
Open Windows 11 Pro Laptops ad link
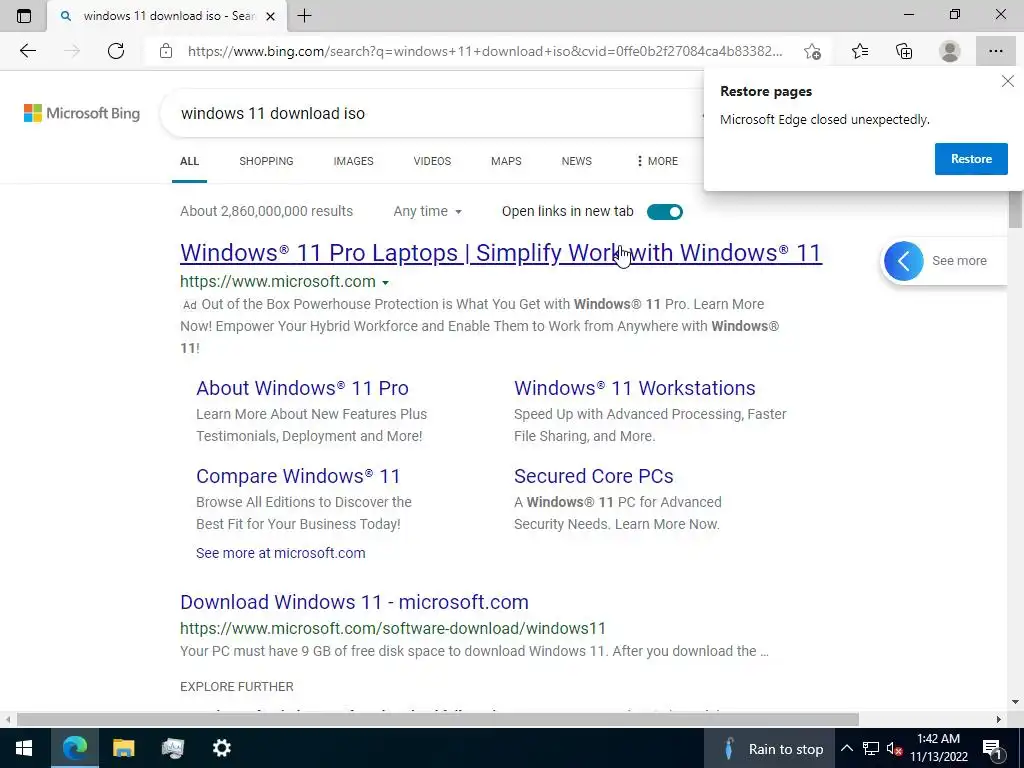(x=501, y=253)
